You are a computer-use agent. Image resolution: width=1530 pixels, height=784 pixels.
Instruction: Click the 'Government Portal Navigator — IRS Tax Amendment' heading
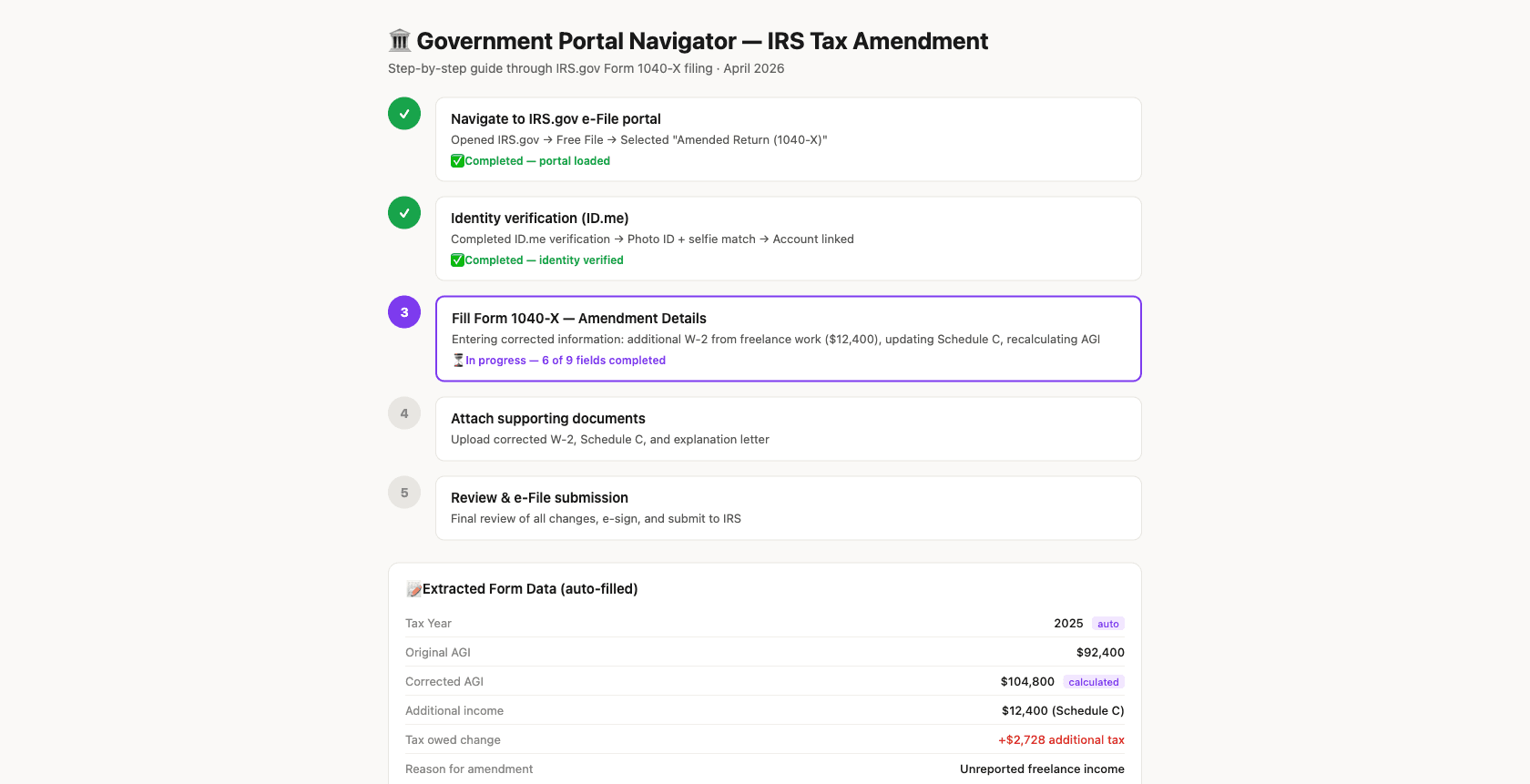pyautogui.click(x=702, y=41)
